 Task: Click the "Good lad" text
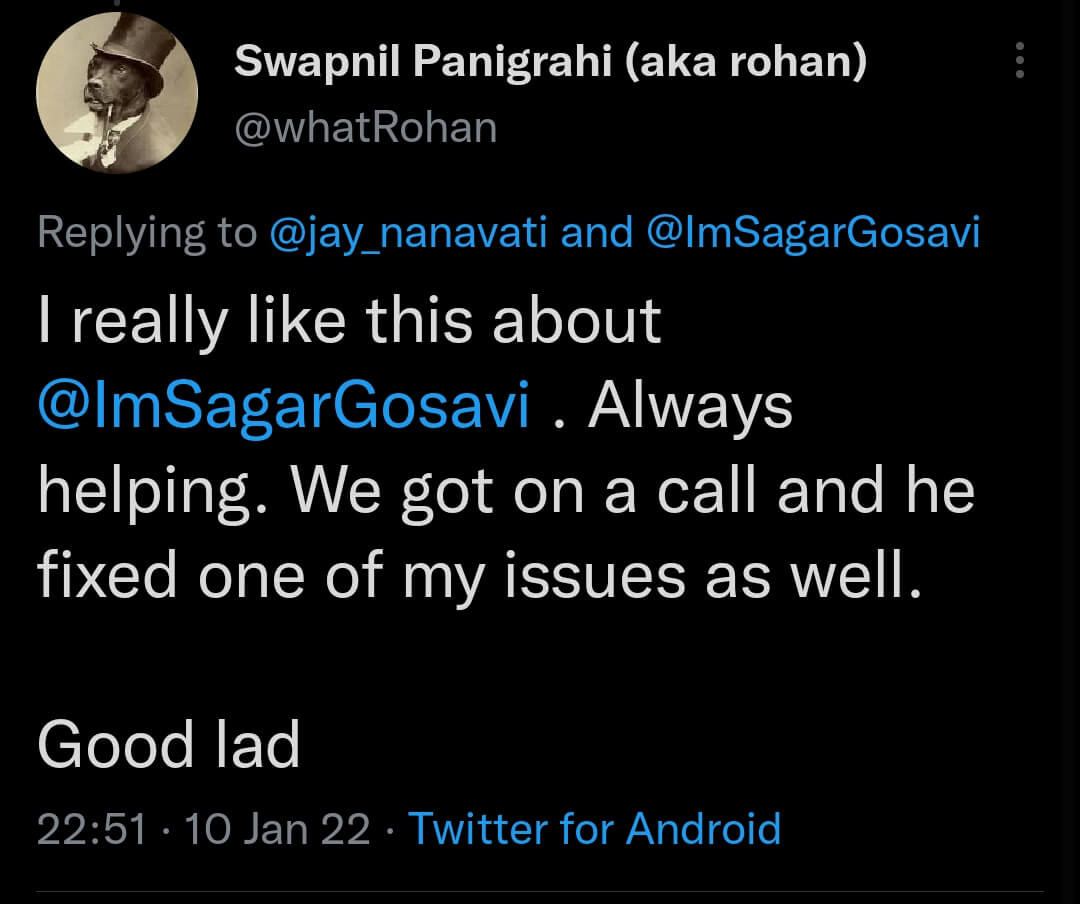point(169,745)
